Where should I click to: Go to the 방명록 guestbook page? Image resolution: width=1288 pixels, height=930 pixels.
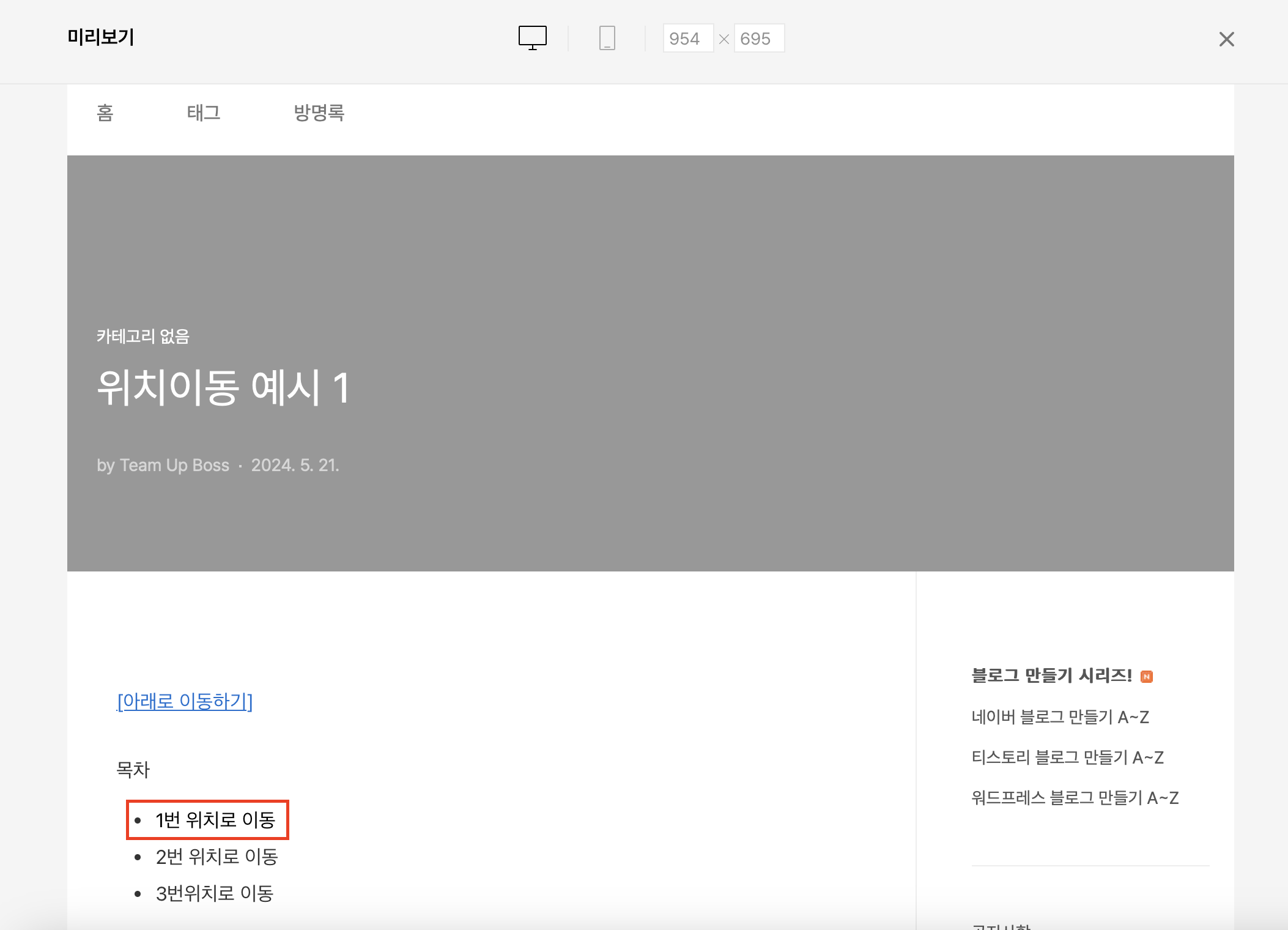coord(319,113)
